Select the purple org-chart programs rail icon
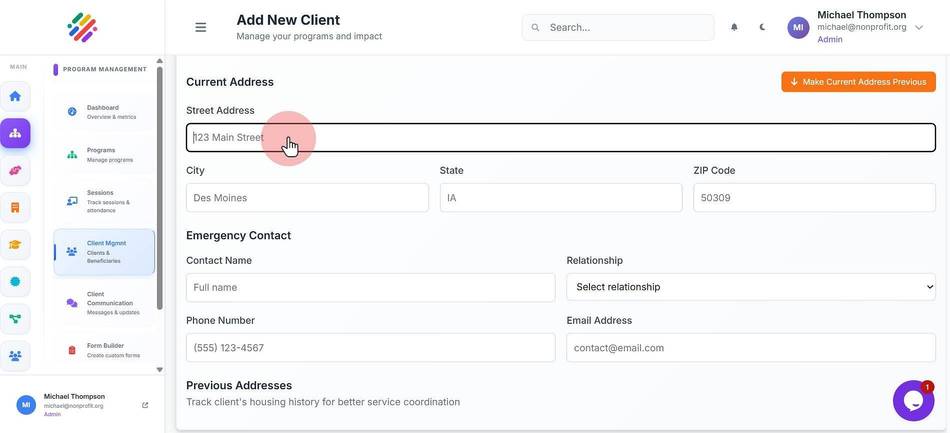 point(15,133)
